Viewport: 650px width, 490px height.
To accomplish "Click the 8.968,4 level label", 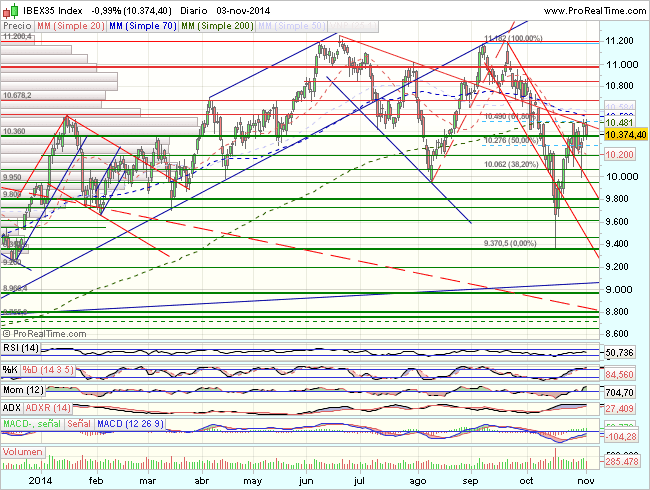I will (x=15, y=288).
